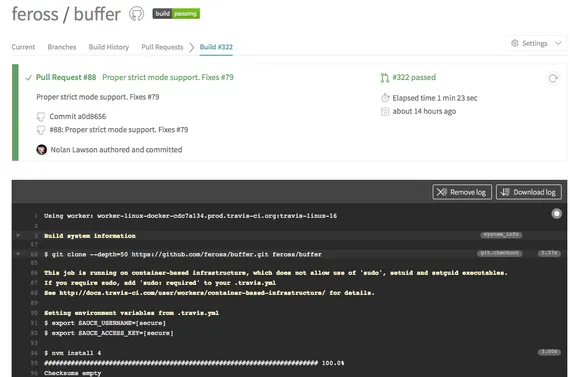The image size is (570, 377).
Task: Click the system_info label tag
Action: (501, 235)
